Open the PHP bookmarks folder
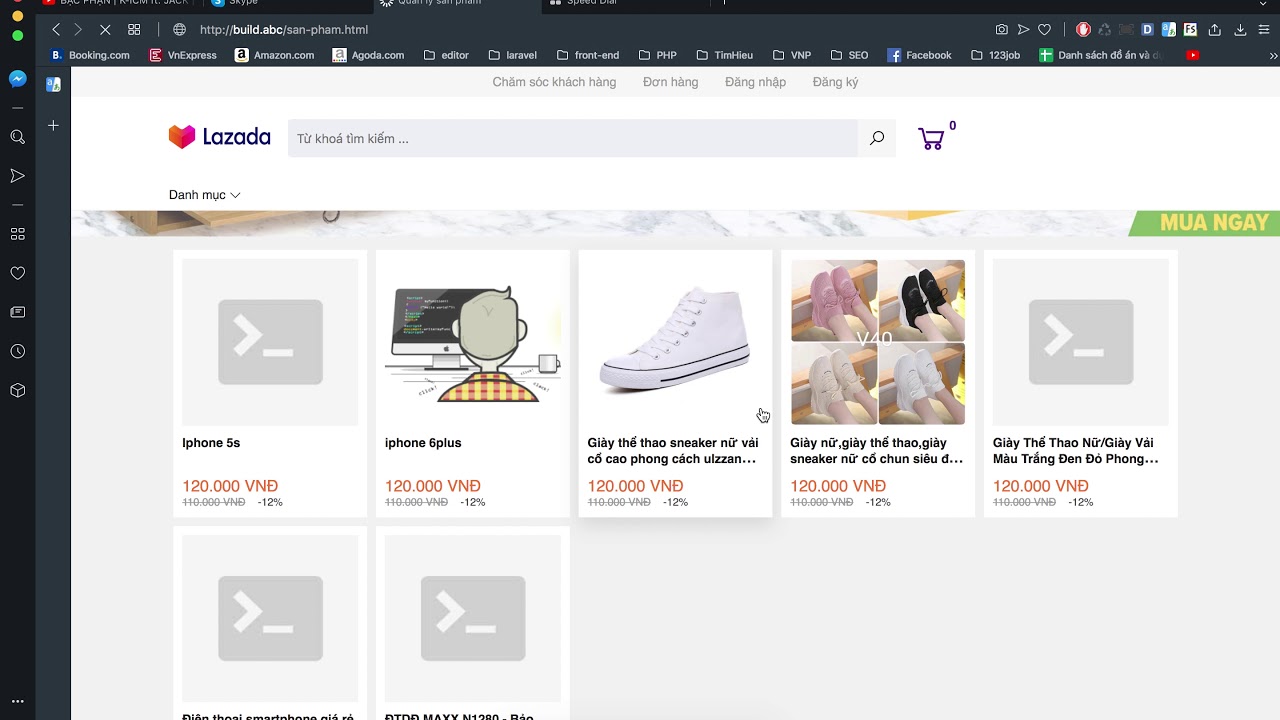Screen dimensions: 1280x720 tap(657, 55)
